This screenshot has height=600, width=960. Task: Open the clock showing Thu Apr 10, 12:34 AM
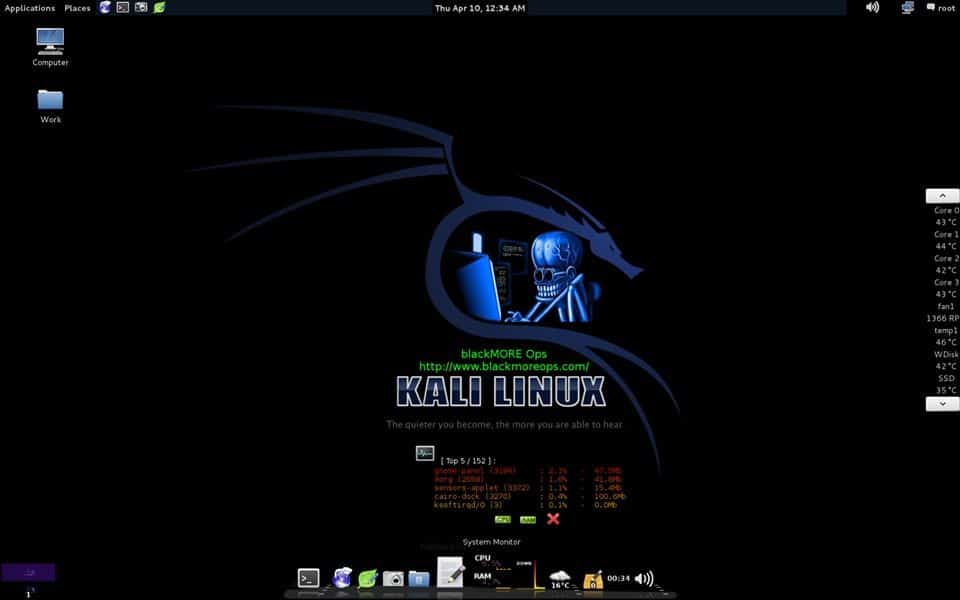(480, 8)
